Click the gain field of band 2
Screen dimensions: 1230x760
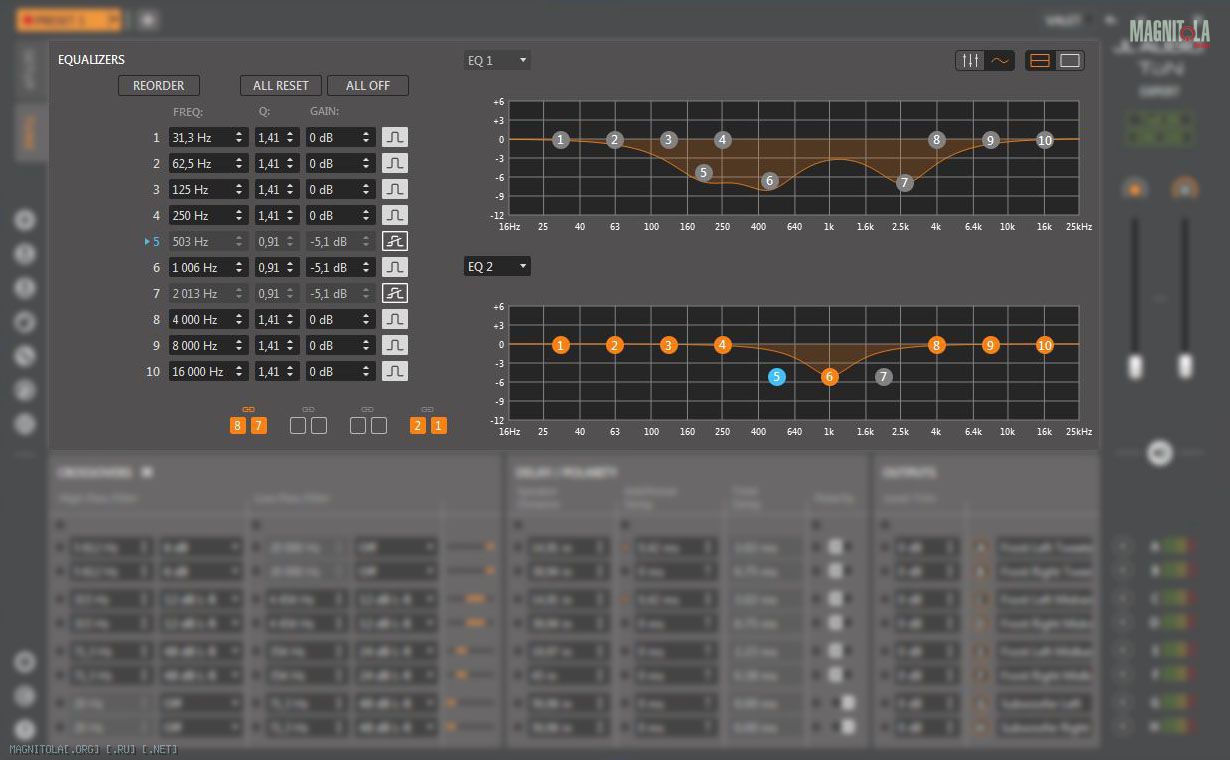click(x=341, y=163)
